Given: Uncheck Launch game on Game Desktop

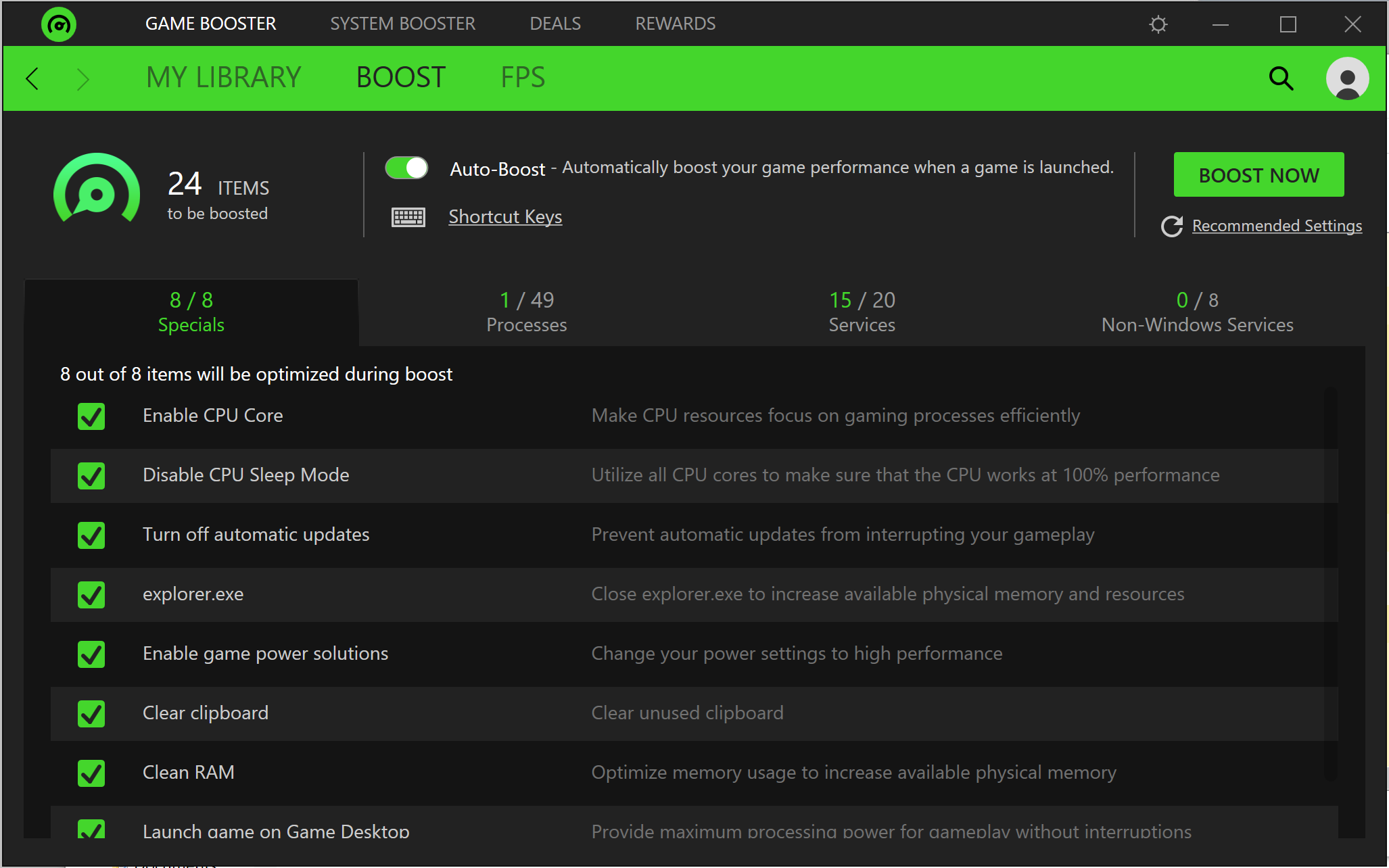Looking at the screenshot, I should tap(91, 829).
